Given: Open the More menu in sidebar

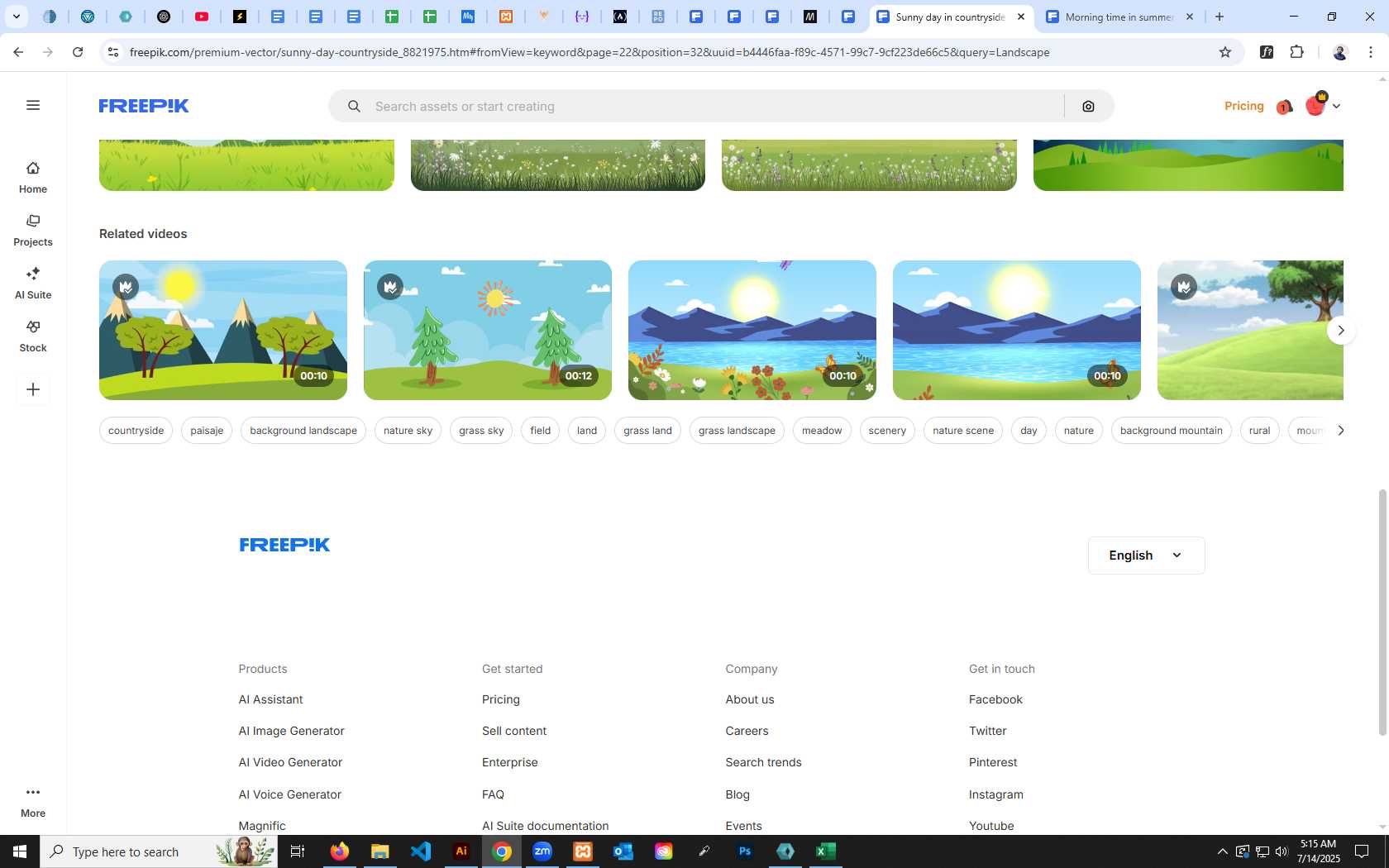Looking at the screenshot, I should (33, 802).
